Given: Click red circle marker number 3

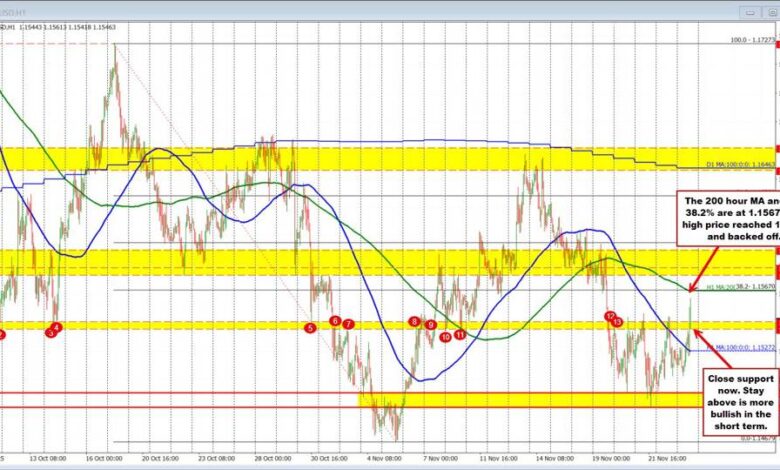Looking at the screenshot, I should (50, 333).
